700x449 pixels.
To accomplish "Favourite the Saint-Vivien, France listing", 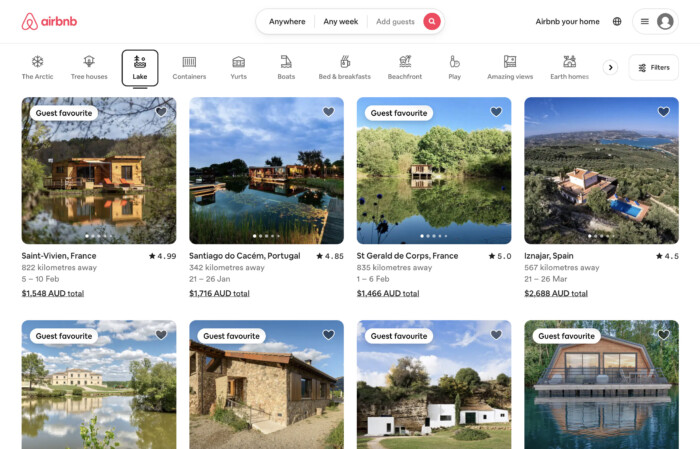I will (x=161, y=112).
